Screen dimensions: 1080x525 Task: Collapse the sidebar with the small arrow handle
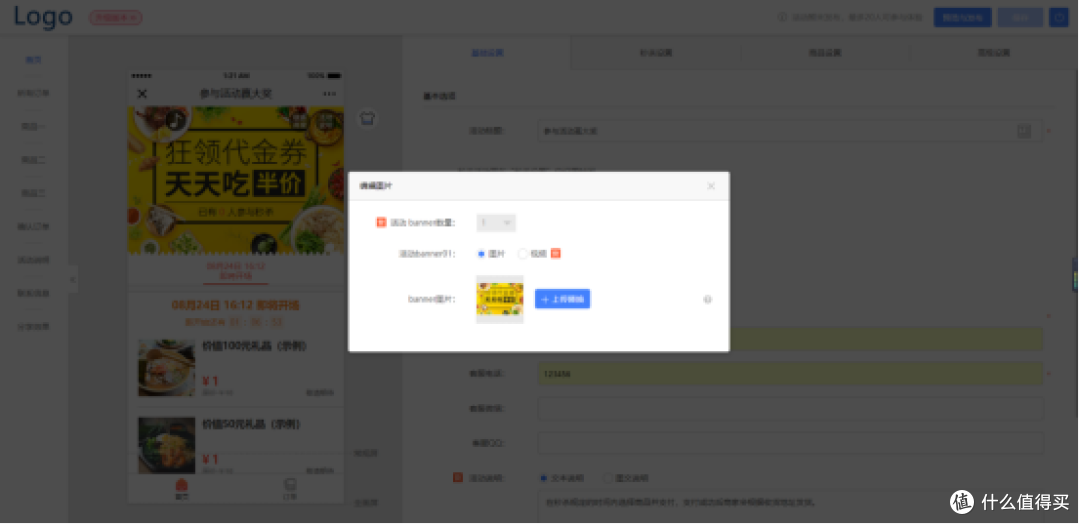(72, 279)
